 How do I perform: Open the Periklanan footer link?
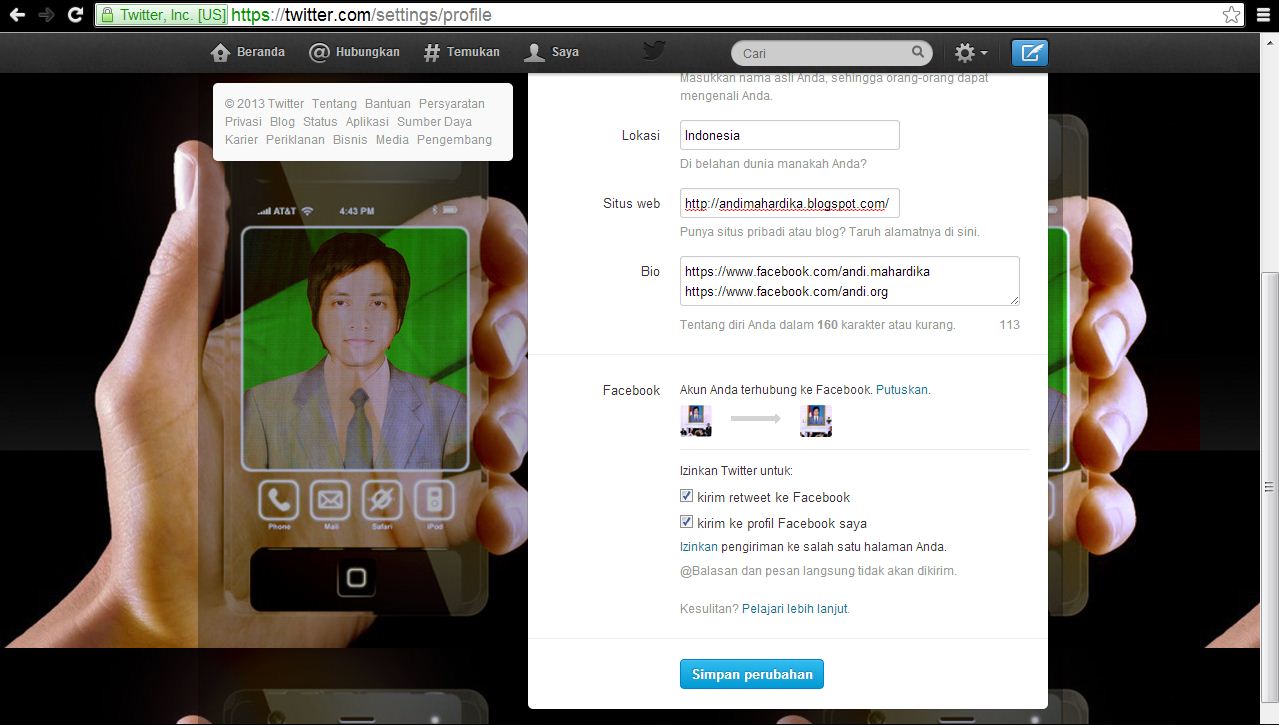click(x=295, y=140)
